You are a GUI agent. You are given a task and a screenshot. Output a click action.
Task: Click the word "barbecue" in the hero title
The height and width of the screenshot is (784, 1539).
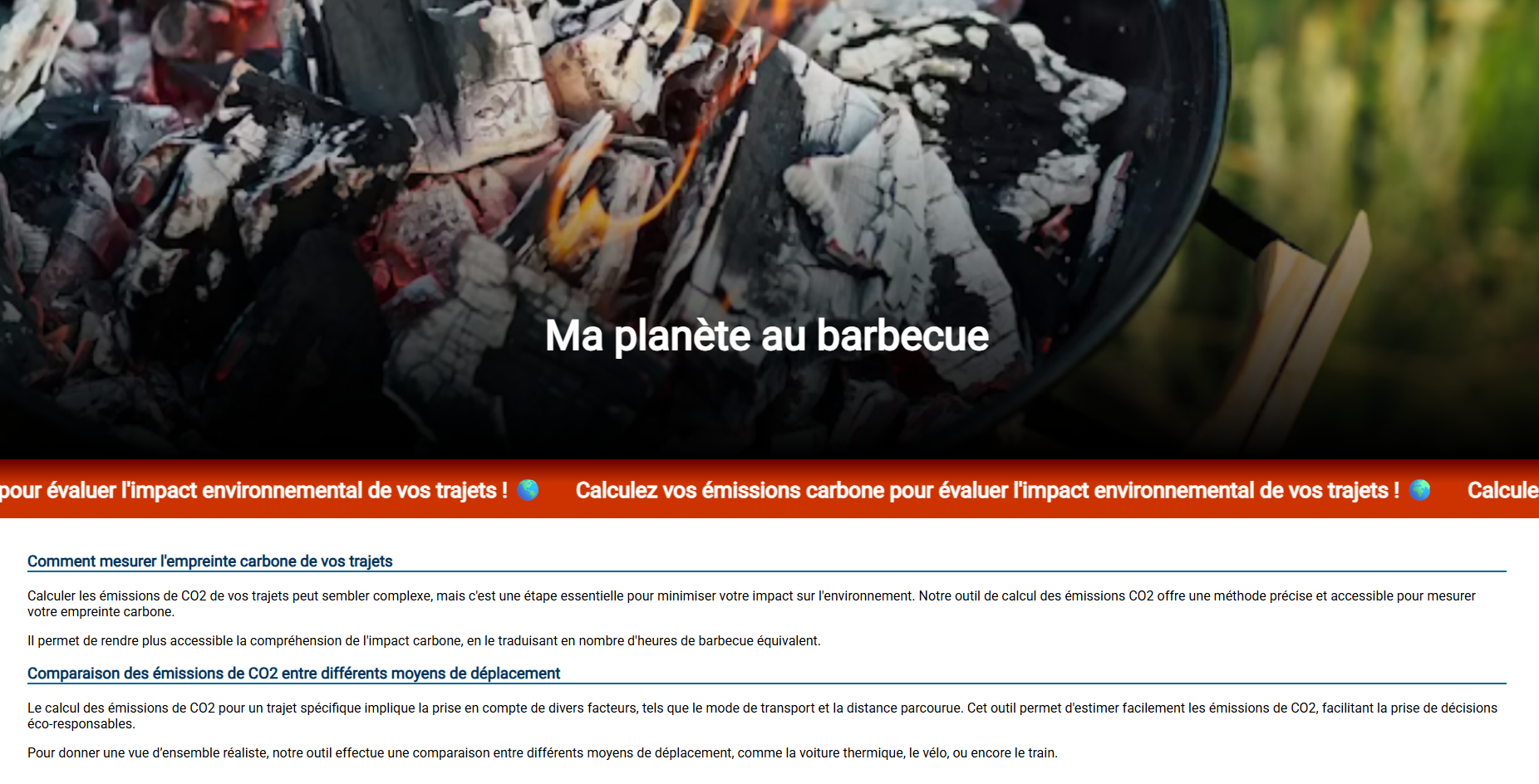point(902,336)
